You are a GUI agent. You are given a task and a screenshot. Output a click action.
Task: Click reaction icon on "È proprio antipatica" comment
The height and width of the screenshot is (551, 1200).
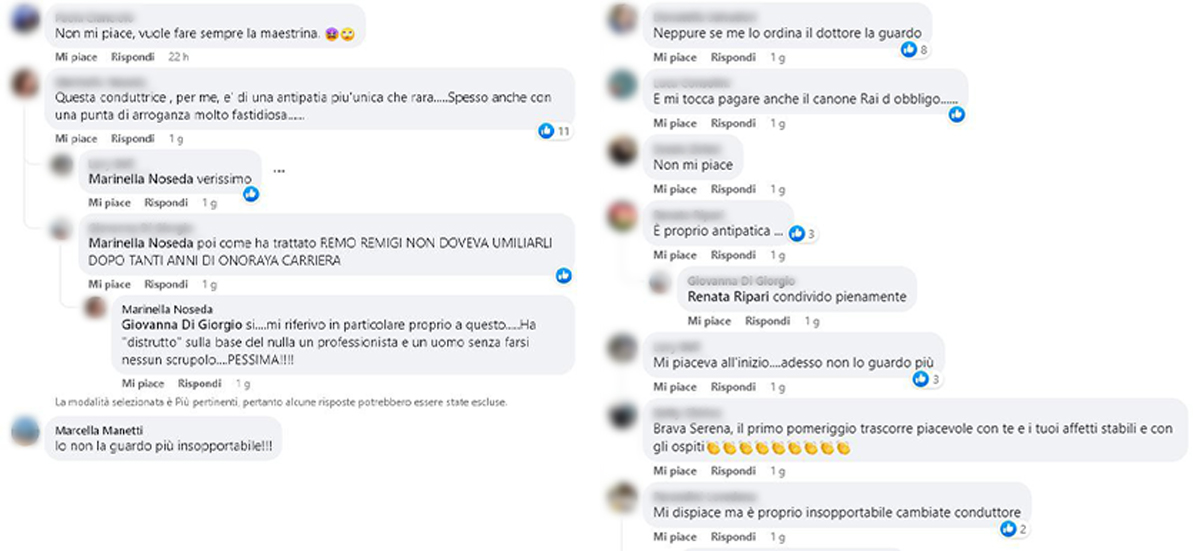point(803,234)
